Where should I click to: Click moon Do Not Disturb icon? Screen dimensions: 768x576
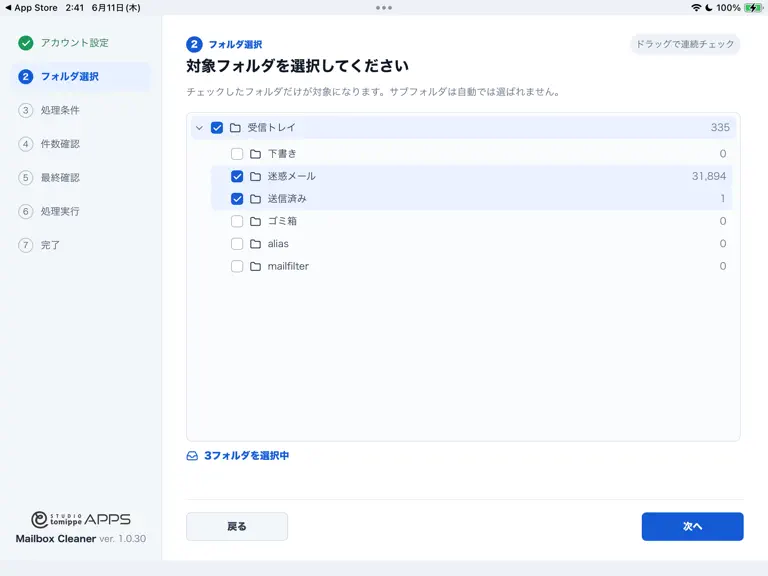click(x=709, y=8)
